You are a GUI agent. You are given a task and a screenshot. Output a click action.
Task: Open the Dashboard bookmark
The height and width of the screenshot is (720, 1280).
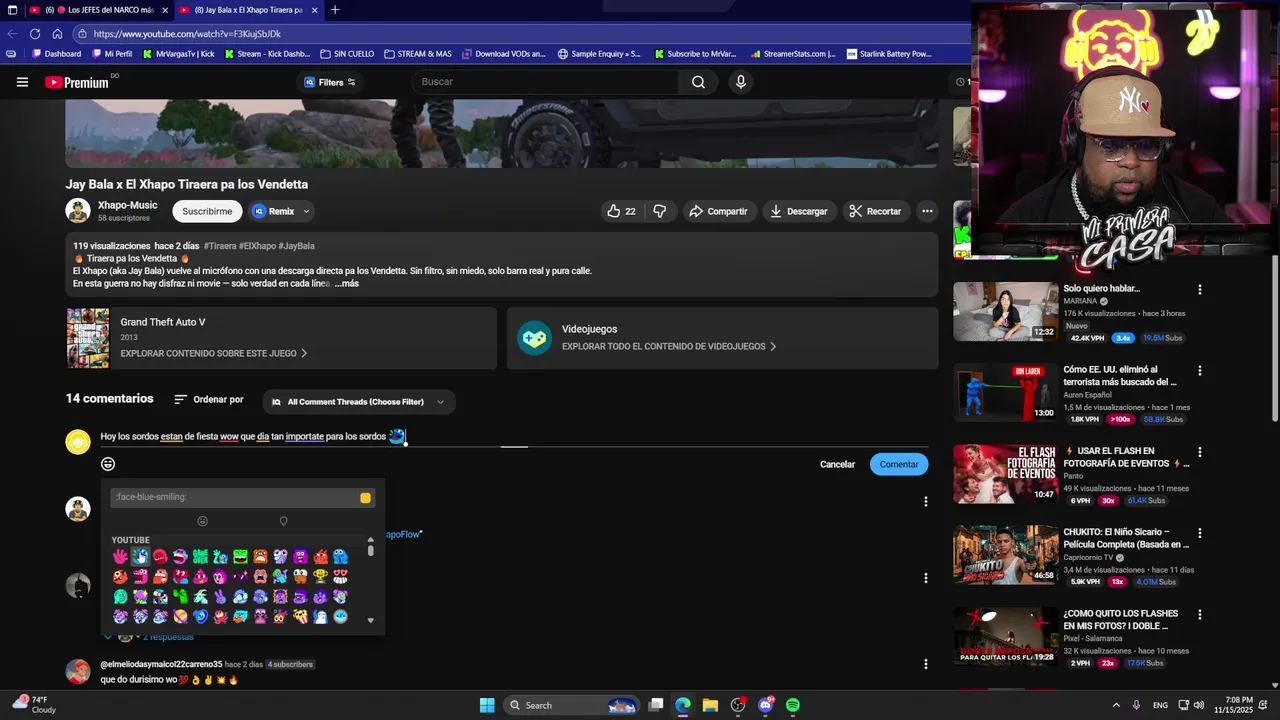pos(57,54)
